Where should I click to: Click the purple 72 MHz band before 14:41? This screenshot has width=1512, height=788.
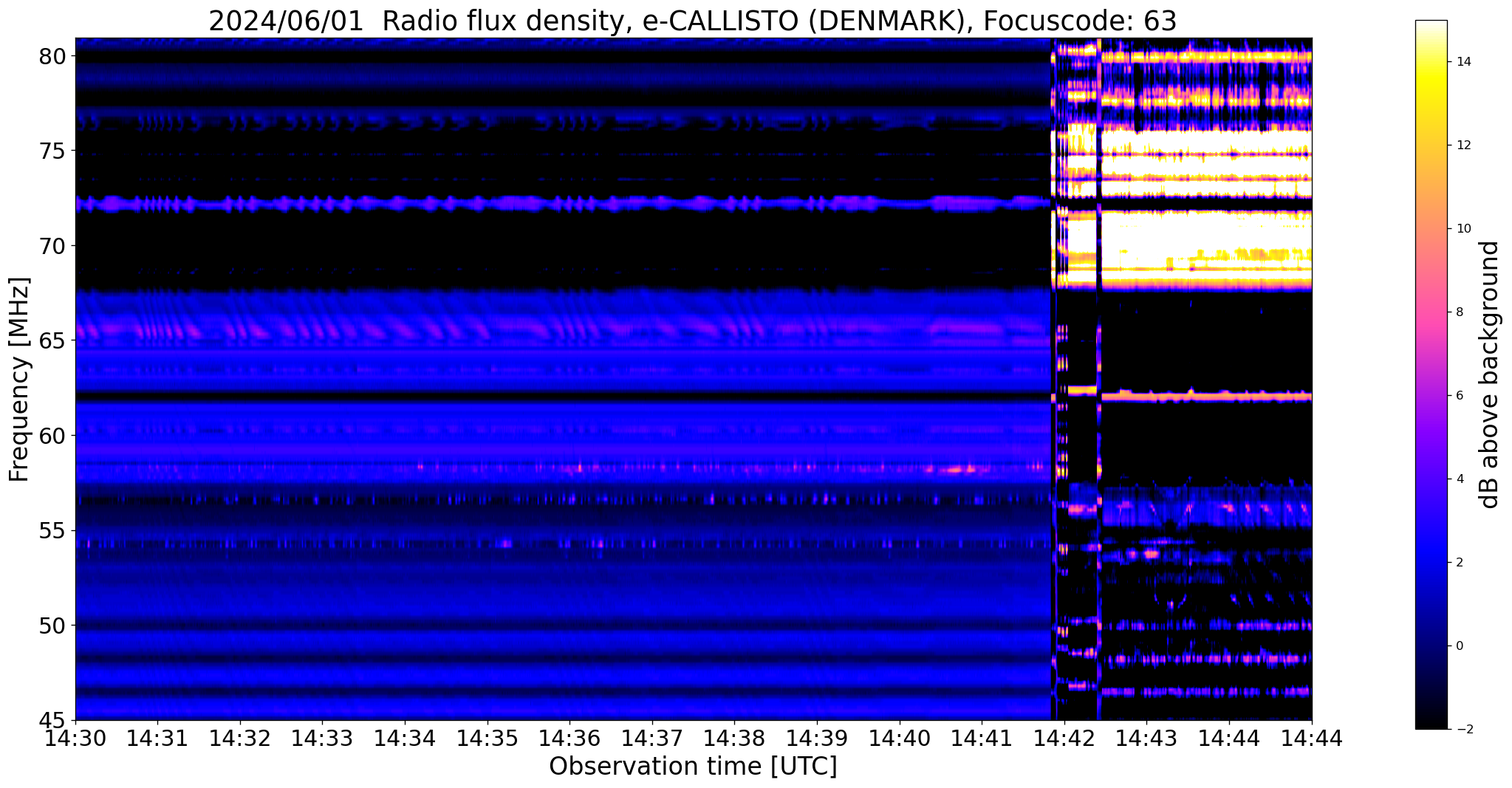(x=561, y=203)
